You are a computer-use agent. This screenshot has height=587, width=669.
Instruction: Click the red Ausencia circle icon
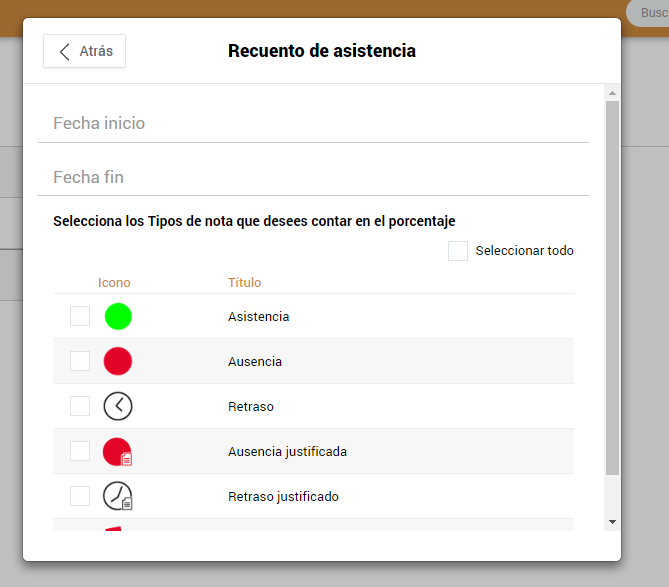(x=118, y=361)
